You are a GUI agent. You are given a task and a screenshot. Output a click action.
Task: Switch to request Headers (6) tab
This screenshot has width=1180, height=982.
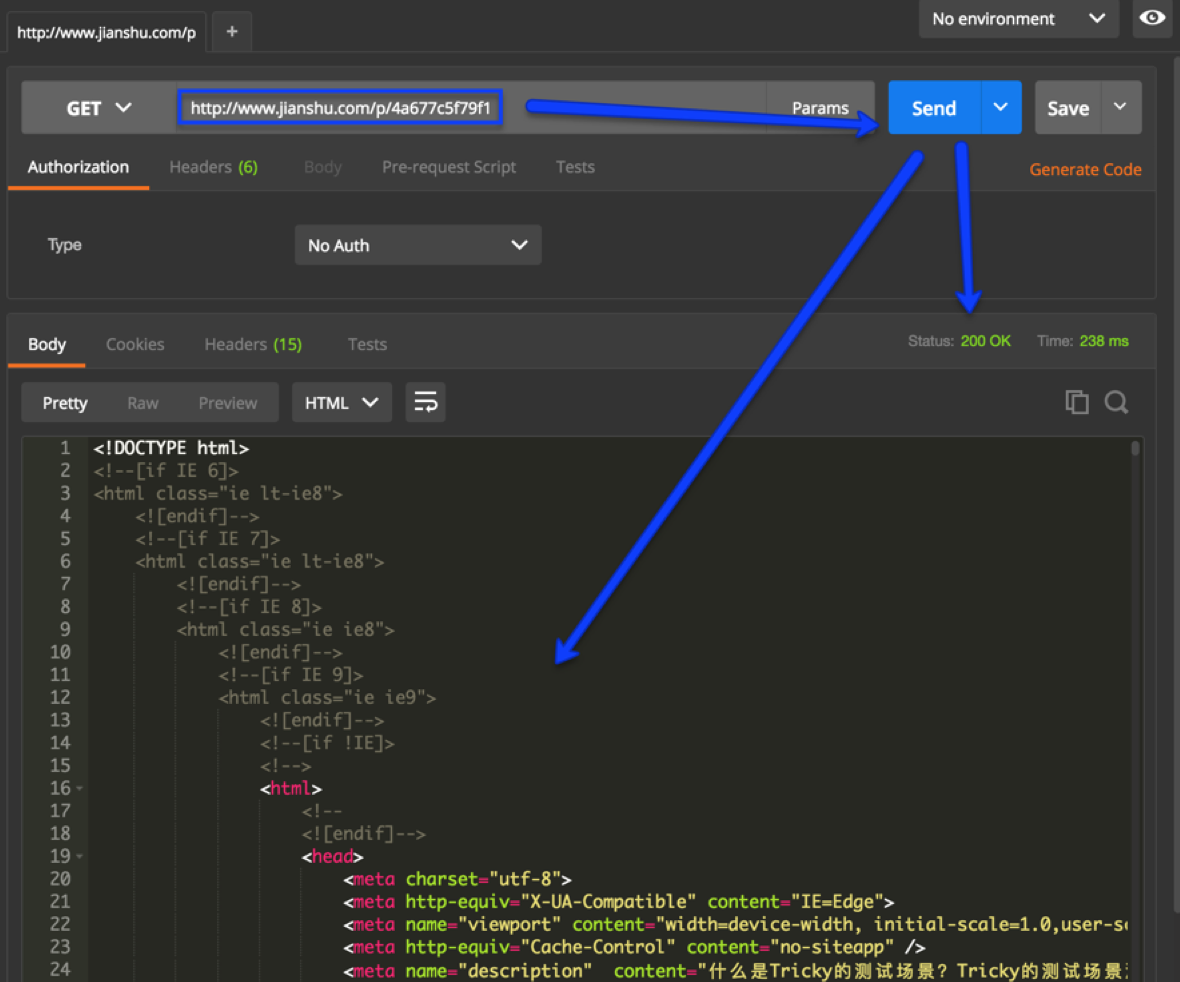pos(214,167)
